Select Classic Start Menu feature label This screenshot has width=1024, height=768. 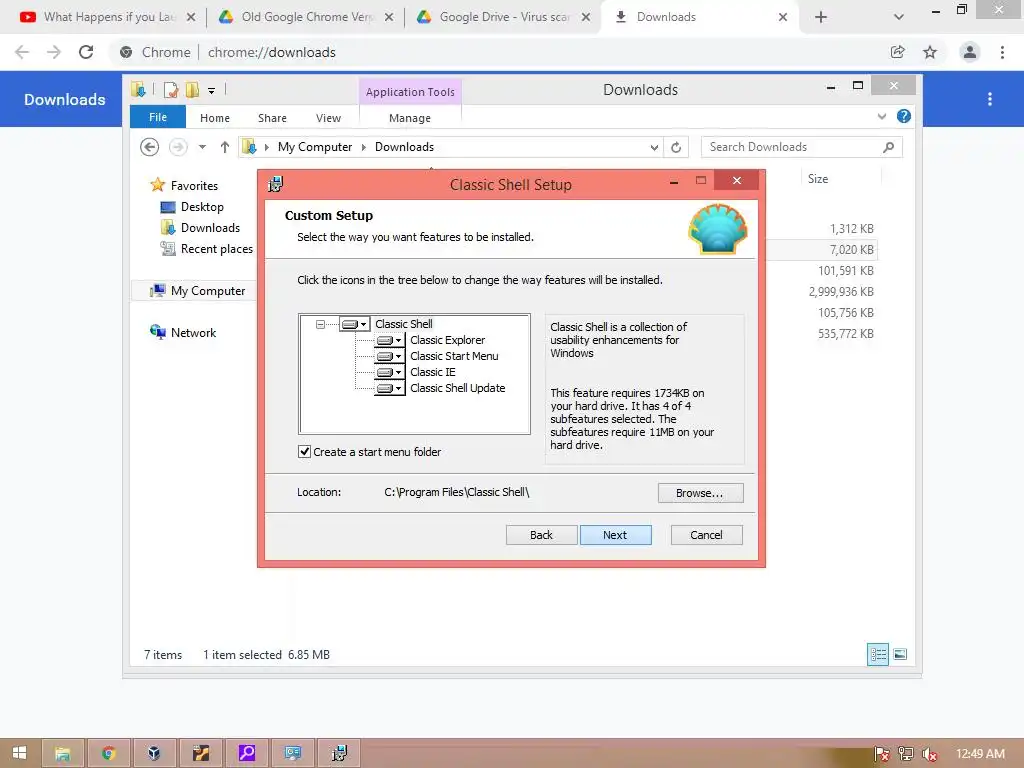point(454,356)
